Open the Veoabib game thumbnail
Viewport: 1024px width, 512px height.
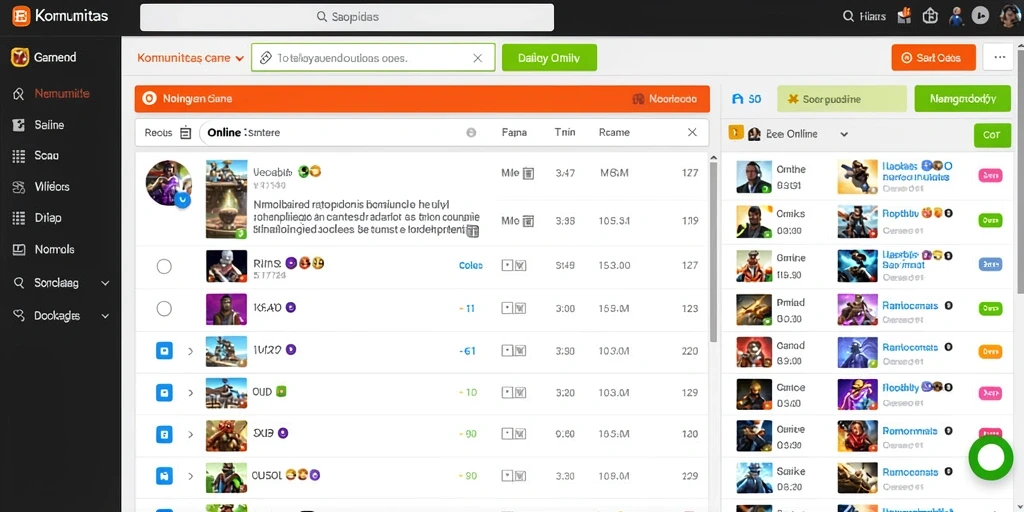pyautogui.click(x=227, y=199)
